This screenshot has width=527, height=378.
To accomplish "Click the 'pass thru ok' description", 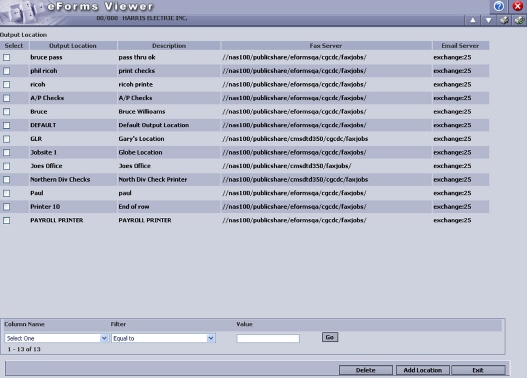I will click(137, 57).
